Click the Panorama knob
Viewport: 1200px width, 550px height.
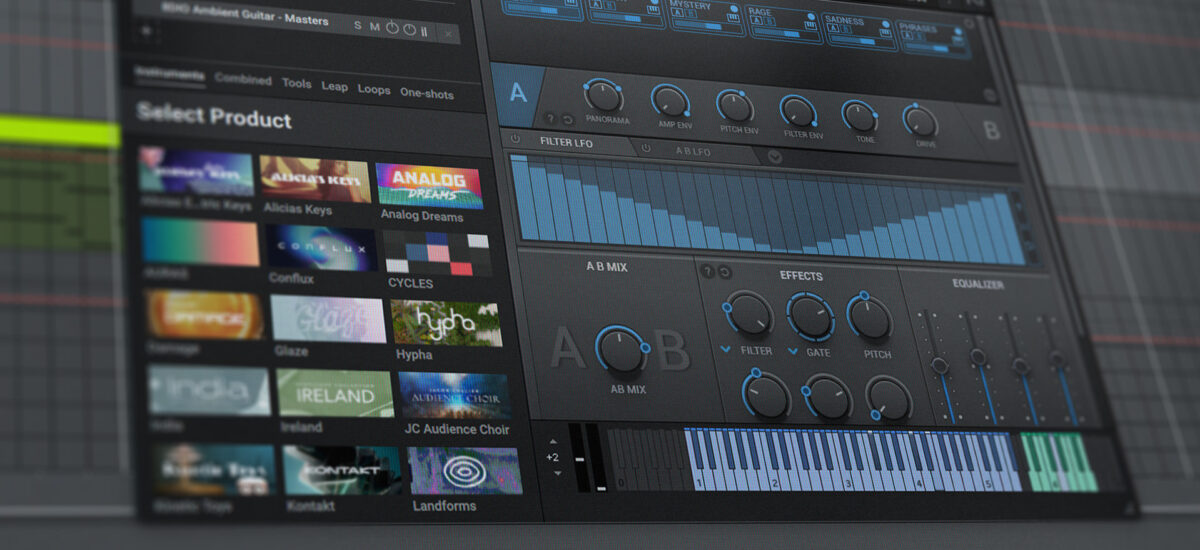click(603, 95)
